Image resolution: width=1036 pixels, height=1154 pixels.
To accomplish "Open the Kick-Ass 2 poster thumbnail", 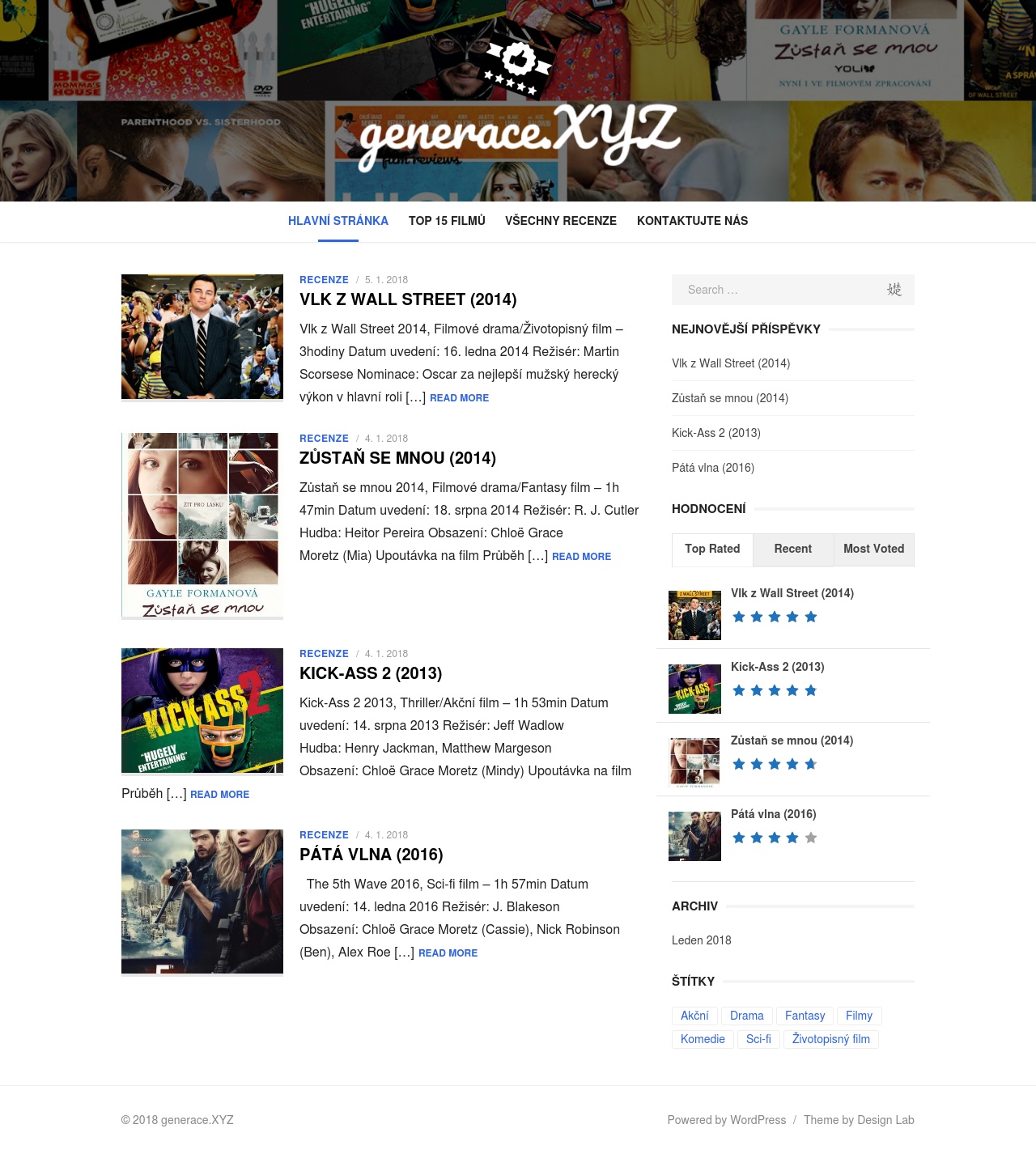I will (x=202, y=711).
